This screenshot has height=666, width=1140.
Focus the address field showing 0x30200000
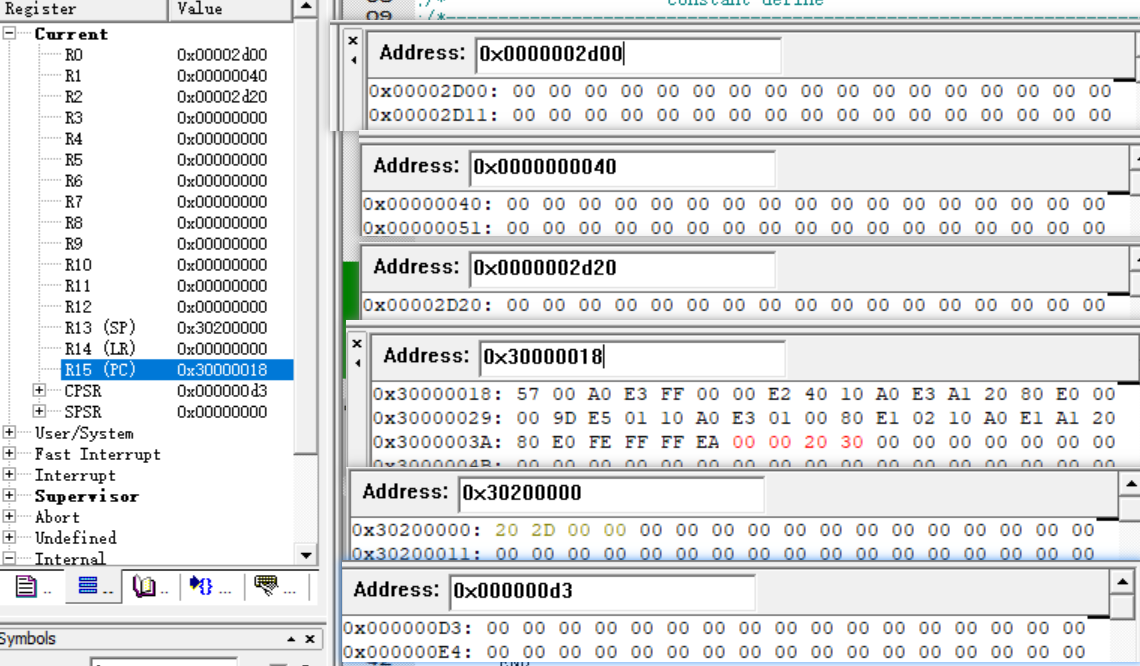click(611, 494)
